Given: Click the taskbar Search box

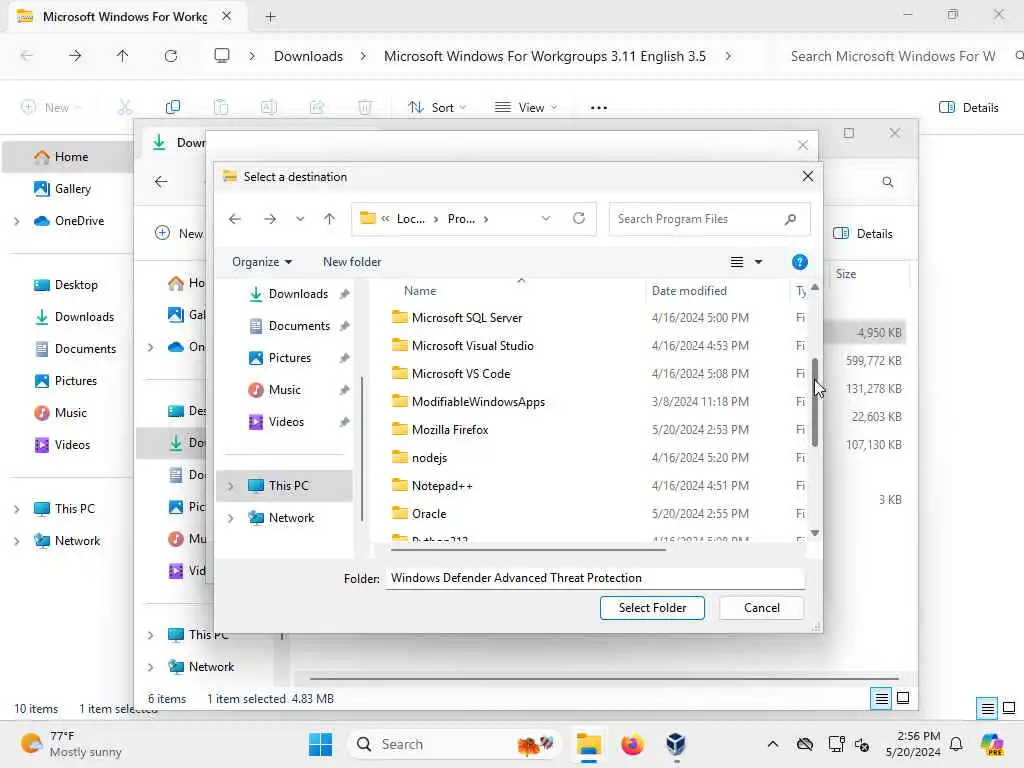Looking at the screenshot, I should click(455, 744).
